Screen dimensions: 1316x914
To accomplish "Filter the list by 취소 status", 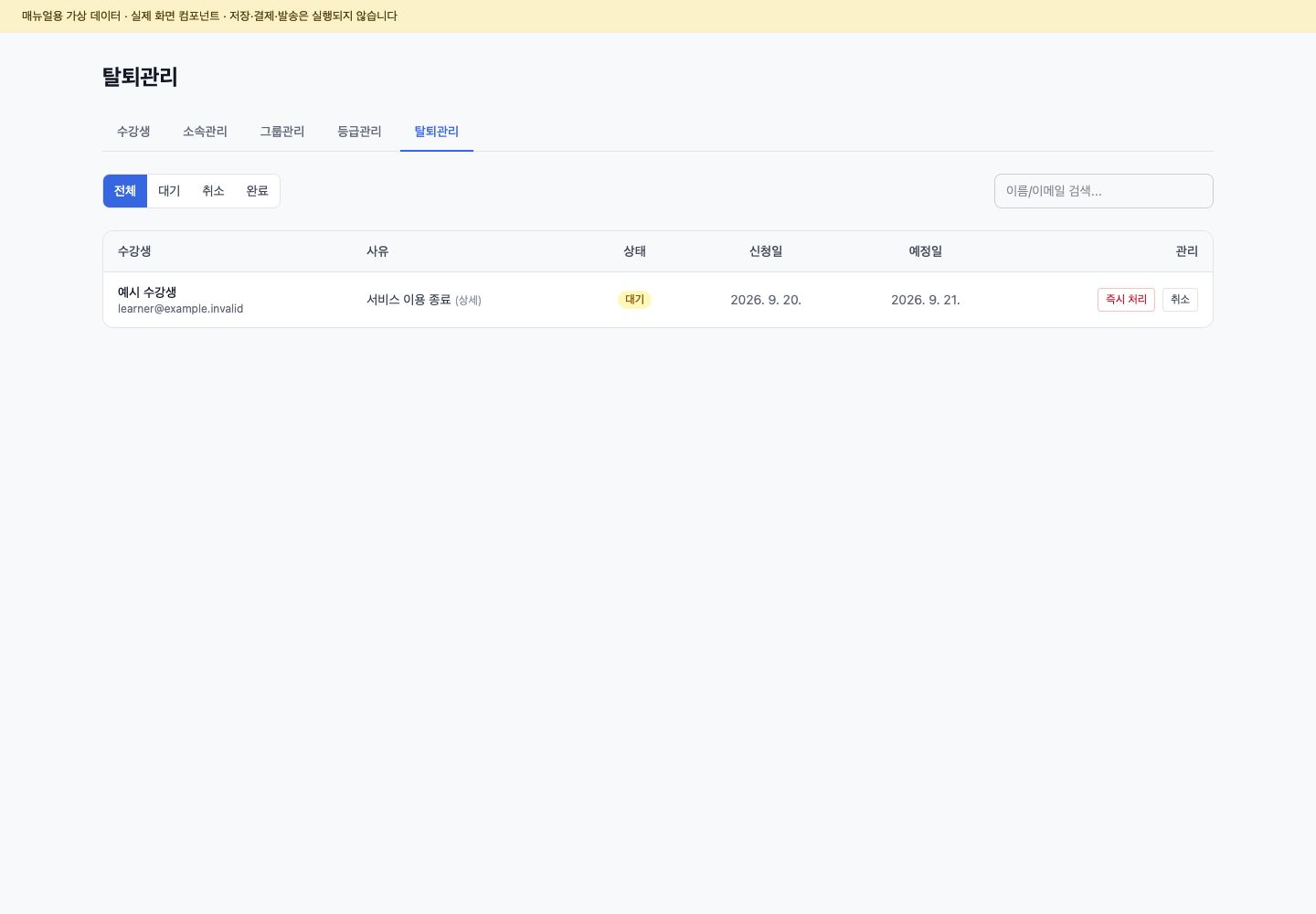I will [x=213, y=191].
